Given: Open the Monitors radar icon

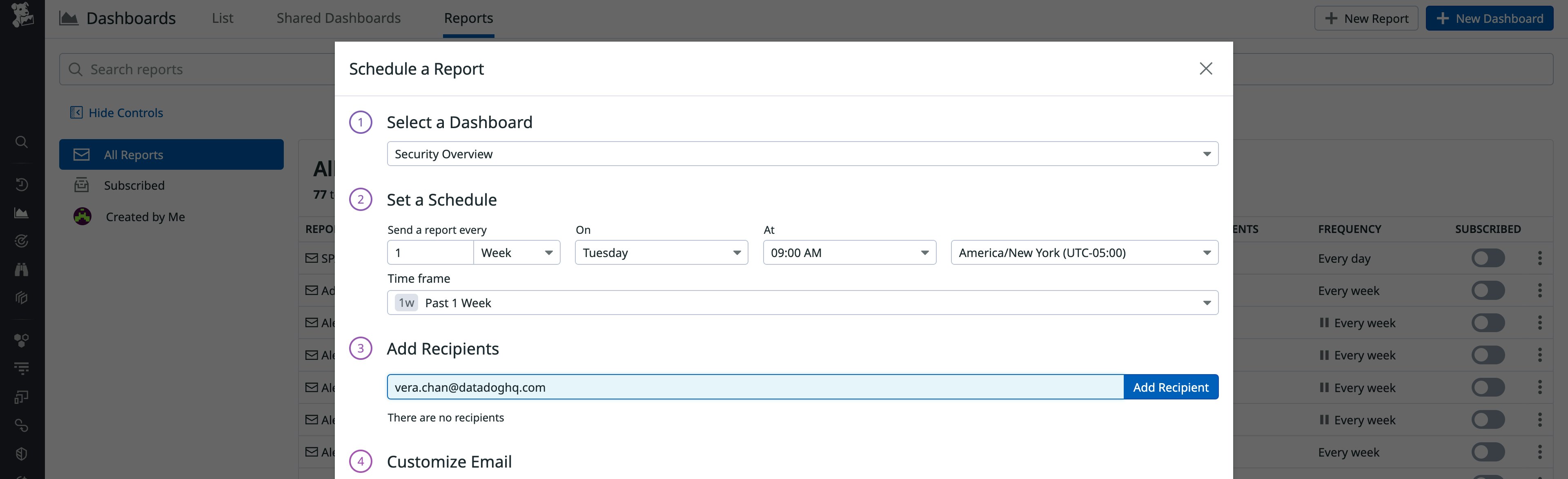Looking at the screenshot, I should [x=21, y=240].
